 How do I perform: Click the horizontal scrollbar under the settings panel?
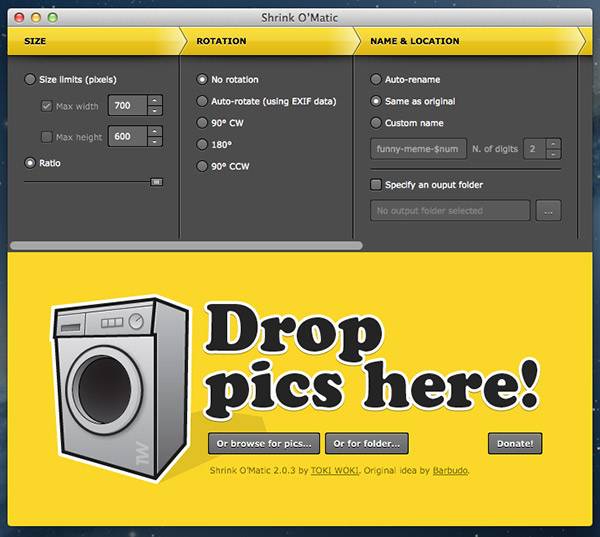(186, 245)
